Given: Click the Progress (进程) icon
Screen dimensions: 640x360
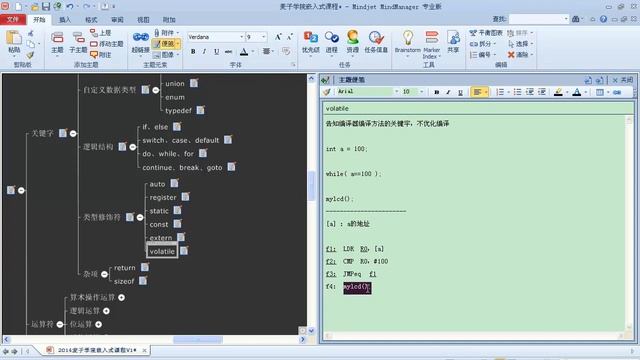Looking at the screenshot, I should pos(331,38).
